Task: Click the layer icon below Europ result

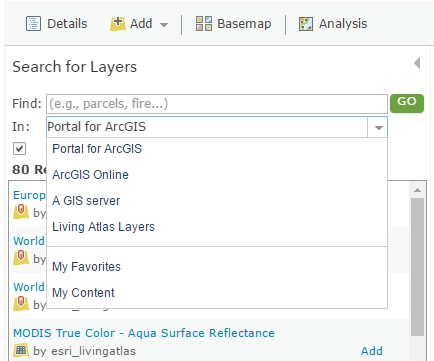Action: 21,212
